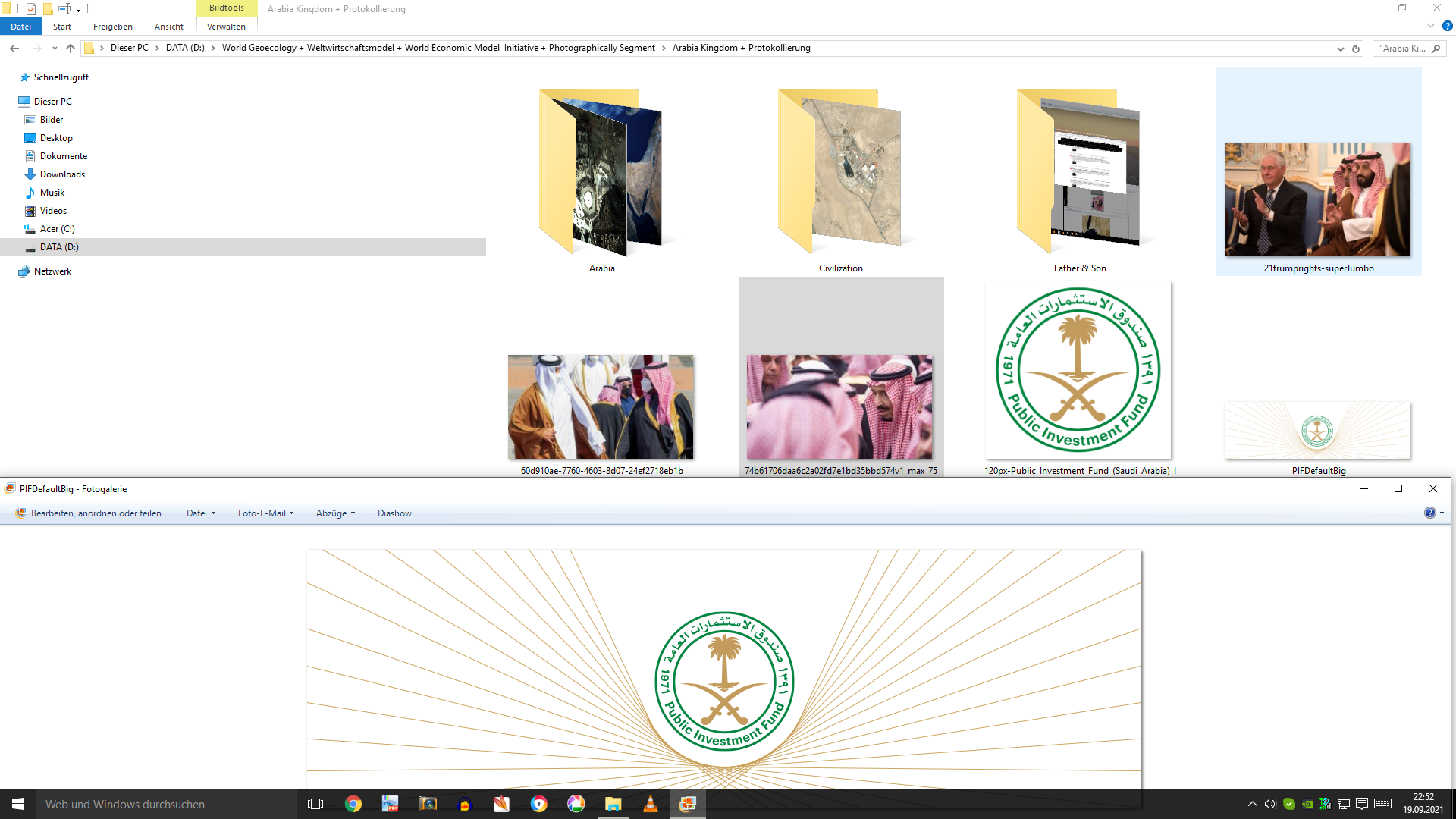Click the Web und Windows durchsuchen search box
The height and width of the screenshot is (819, 1456).
tap(167, 804)
